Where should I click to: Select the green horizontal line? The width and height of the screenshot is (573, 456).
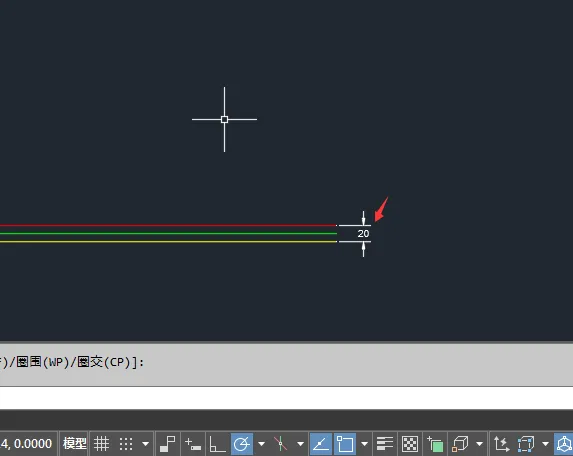pyautogui.click(x=168, y=233)
